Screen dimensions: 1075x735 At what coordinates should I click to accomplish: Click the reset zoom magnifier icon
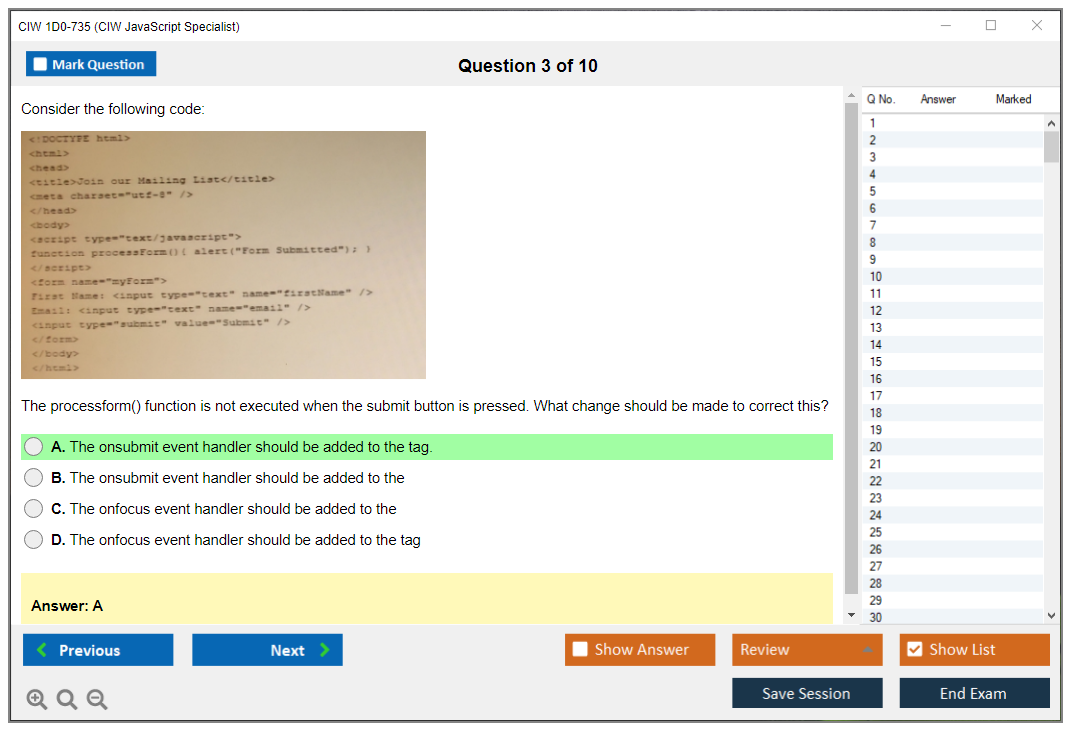coord(67,700)
